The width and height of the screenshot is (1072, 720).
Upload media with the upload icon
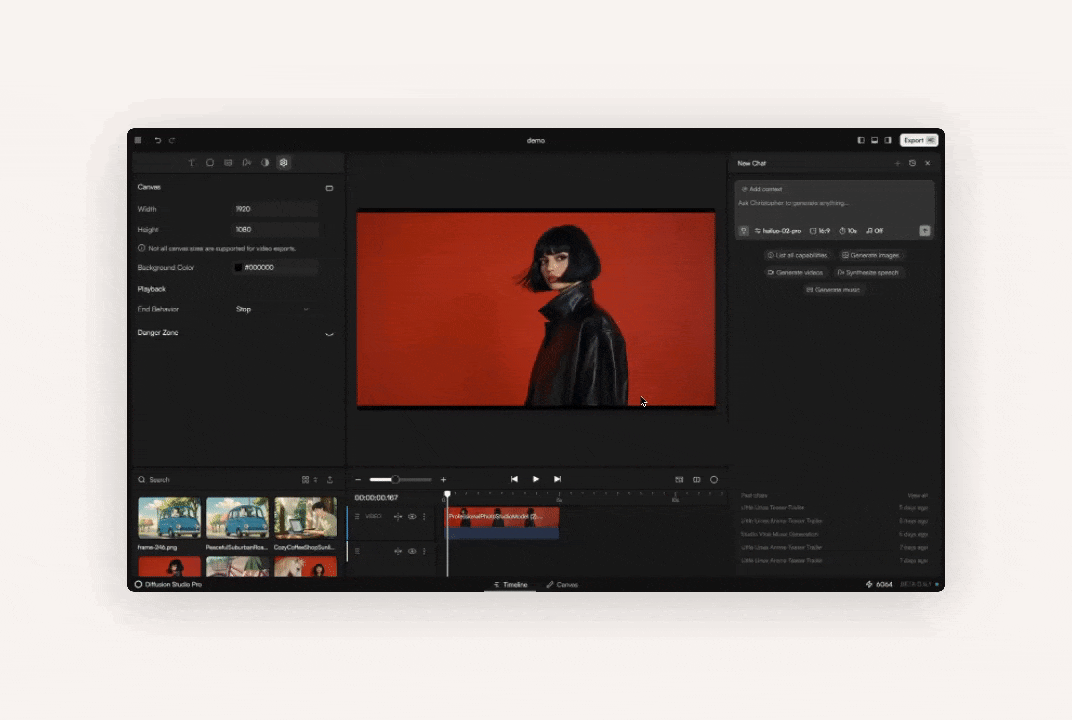click(330, 480)
